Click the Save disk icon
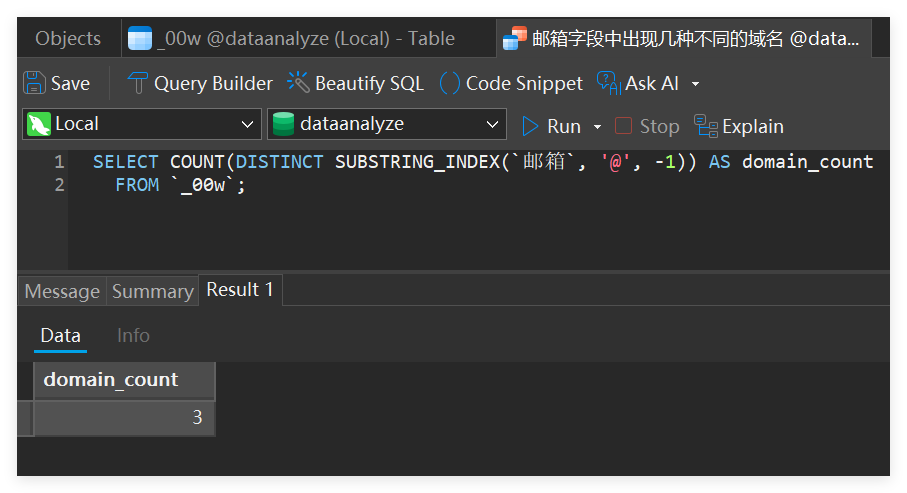The height and width of the screenshot is (493, 907). coord(34,83)
